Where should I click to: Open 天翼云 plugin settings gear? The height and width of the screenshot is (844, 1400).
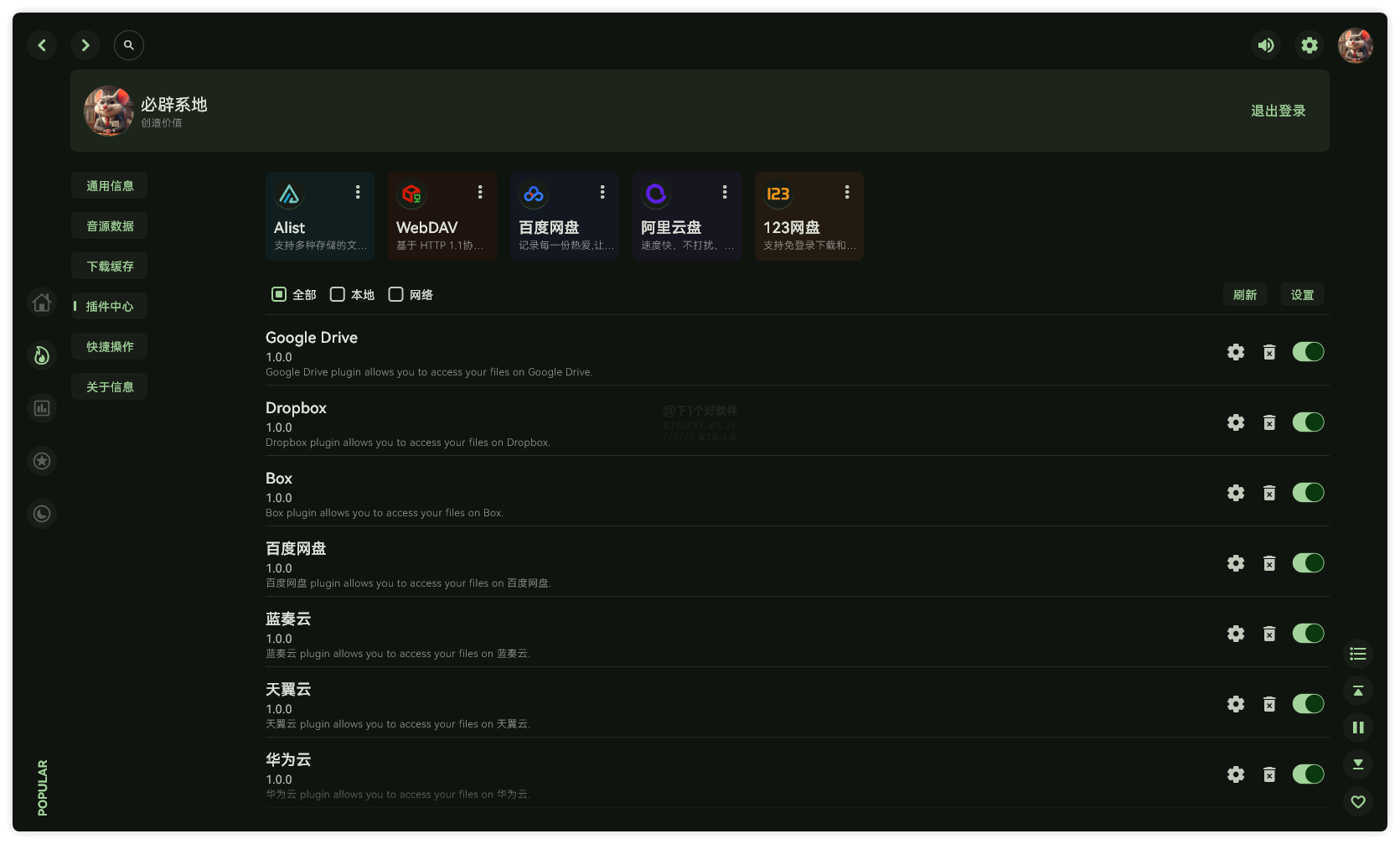1236,704
